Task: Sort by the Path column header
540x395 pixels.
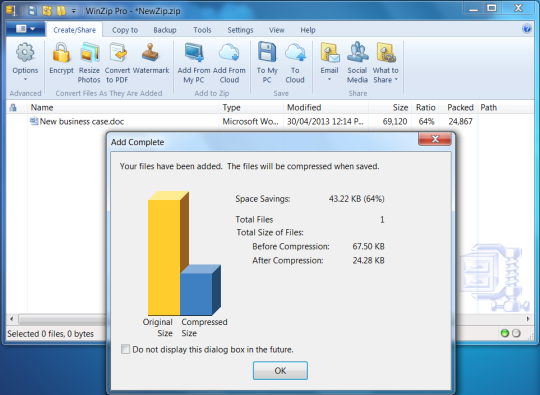Action: (506, 107)
